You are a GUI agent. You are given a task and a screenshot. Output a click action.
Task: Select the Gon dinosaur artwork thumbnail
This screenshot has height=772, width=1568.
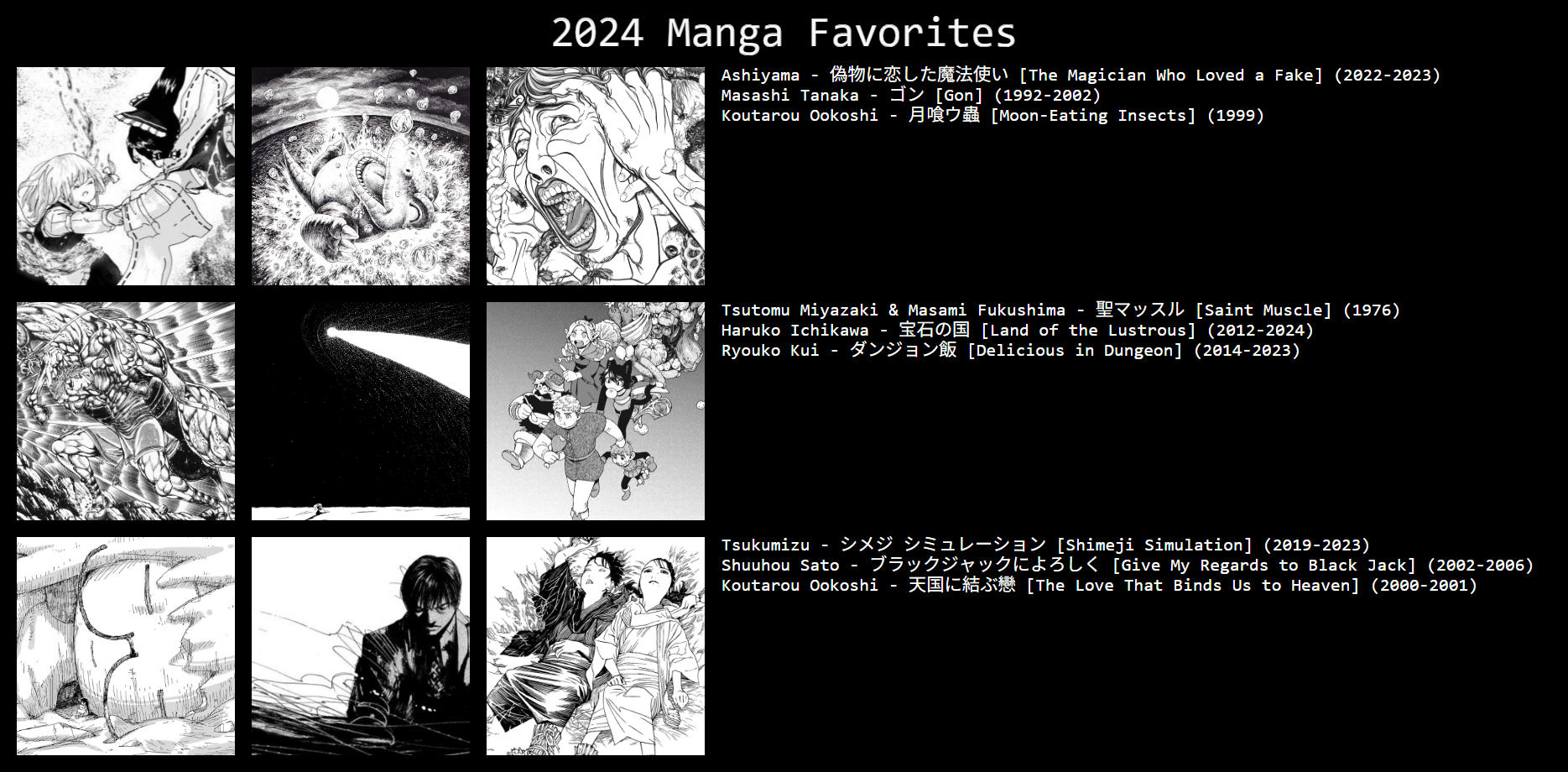tap(361, 176)
